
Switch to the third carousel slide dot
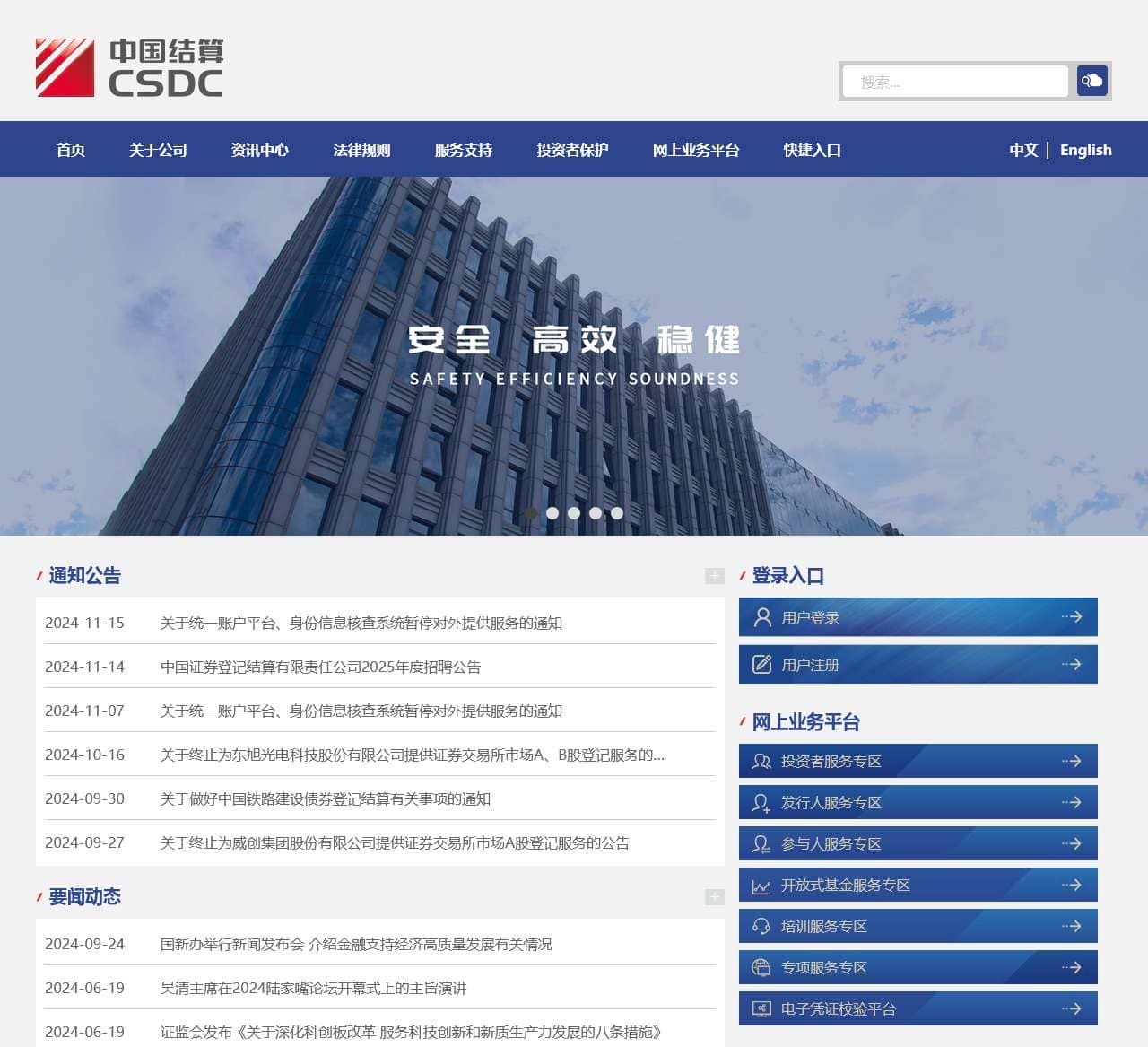tap(574, 513)
